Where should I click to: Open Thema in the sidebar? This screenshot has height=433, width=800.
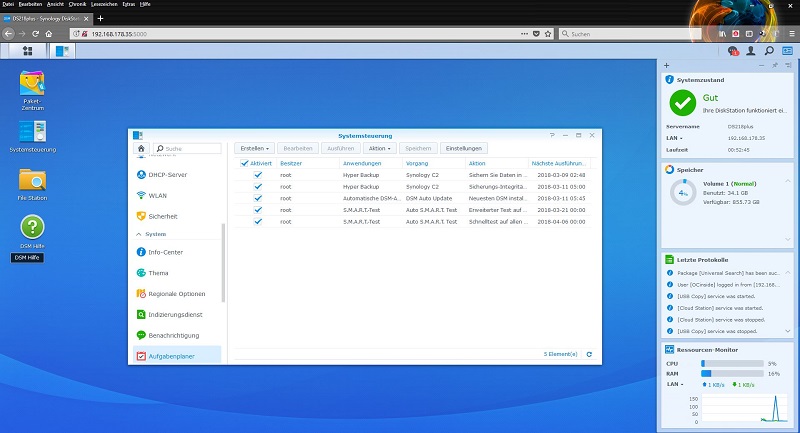pos(177,273)
